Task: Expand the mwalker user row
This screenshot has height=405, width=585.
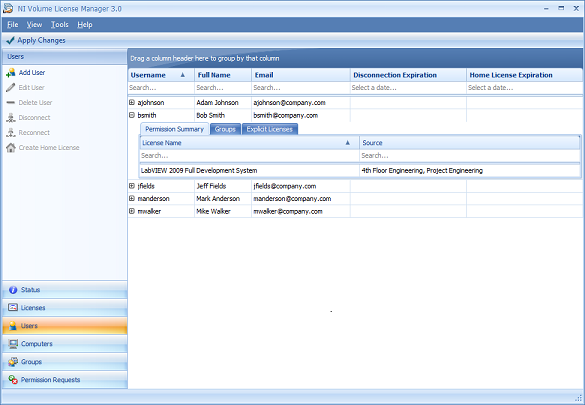Action: (132, 211)
